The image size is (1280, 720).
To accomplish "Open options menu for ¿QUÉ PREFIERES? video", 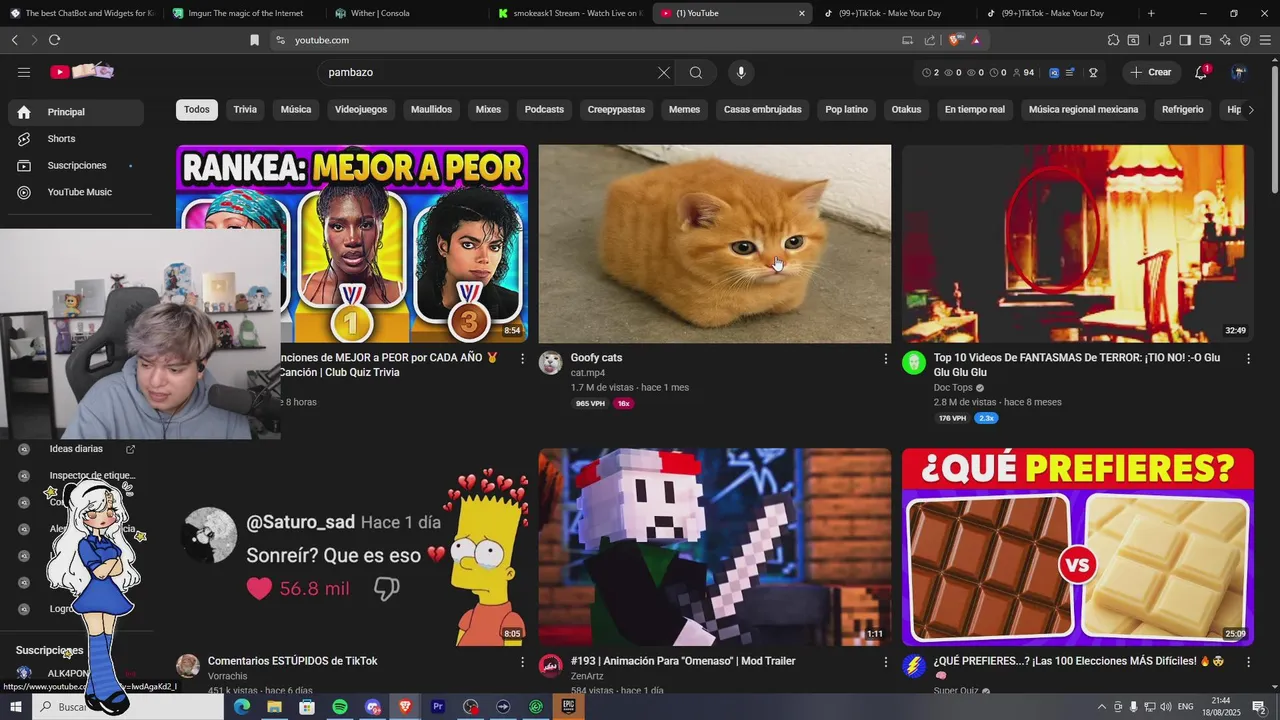I will 1248,662.
